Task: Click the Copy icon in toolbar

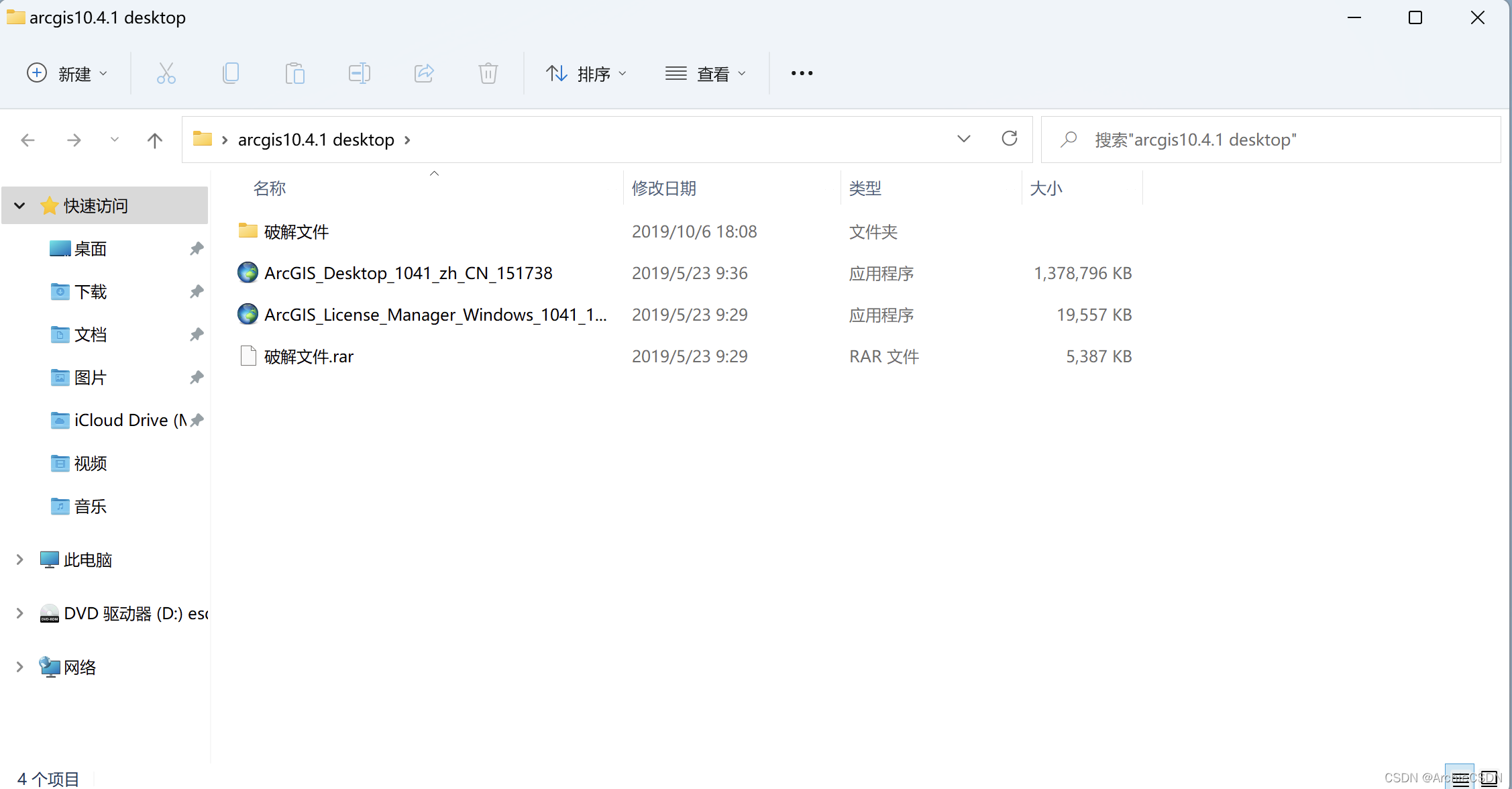Action: point(230,73)
